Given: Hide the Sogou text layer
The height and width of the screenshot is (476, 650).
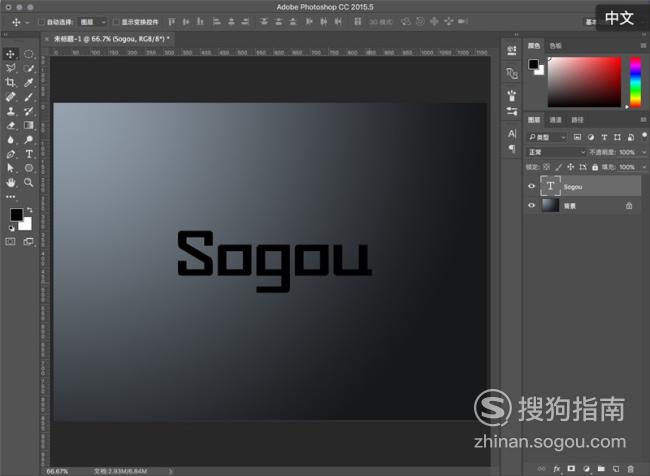Looking at the screenshot, I should 531,186.
